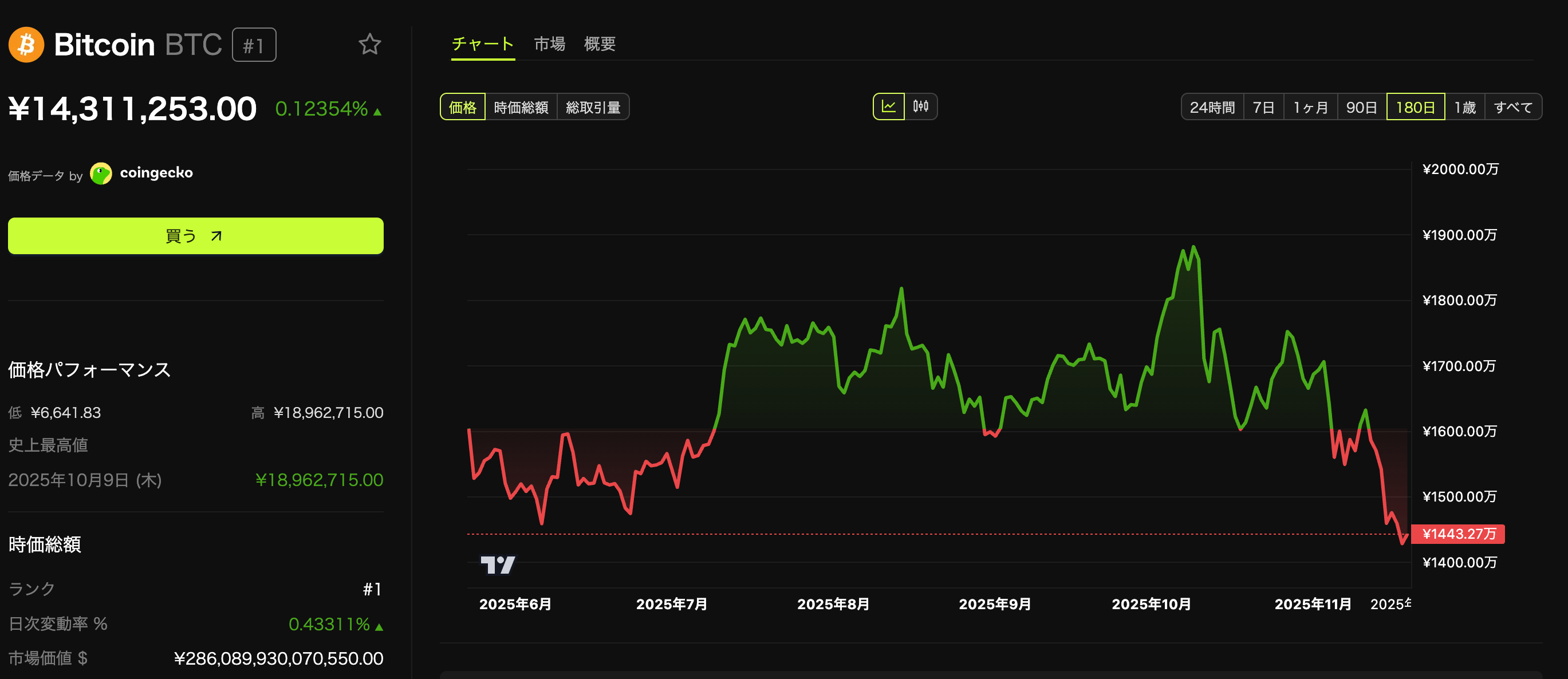Choose the 90日 time range

point(1361,107)
